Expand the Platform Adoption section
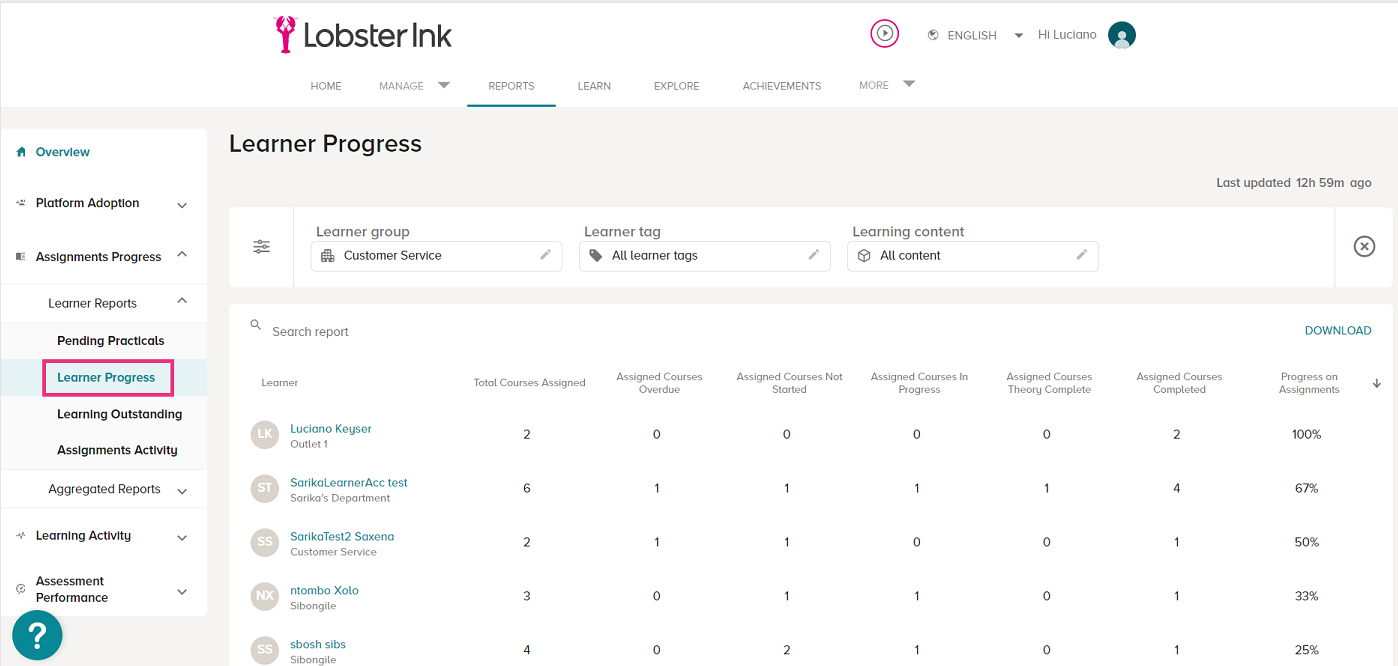 point(182,205)
